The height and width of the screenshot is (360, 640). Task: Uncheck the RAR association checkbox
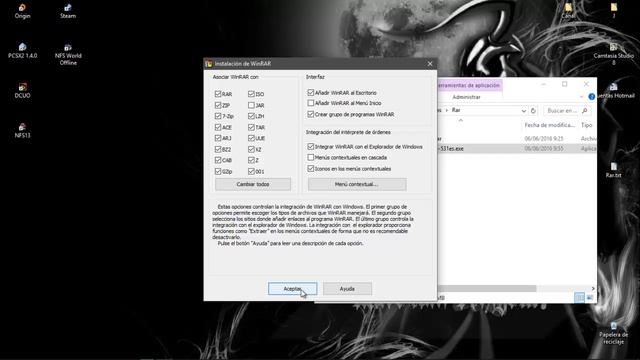[218, 94]
